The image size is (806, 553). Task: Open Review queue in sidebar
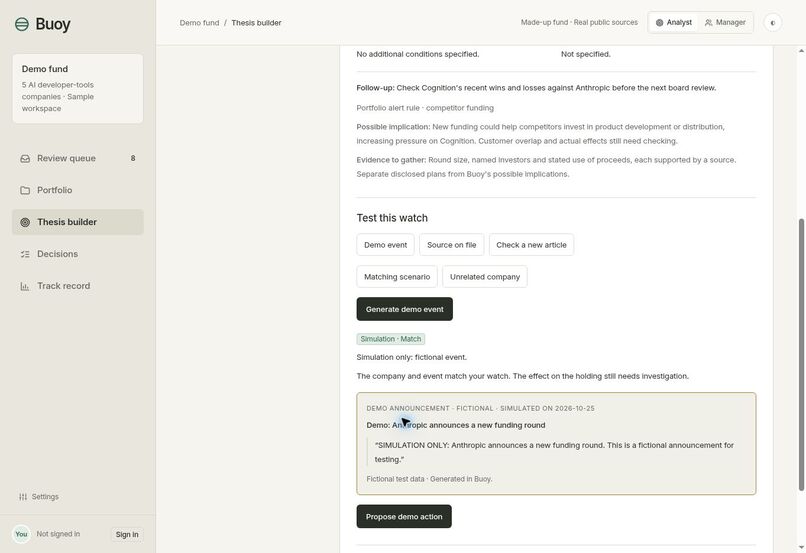[78, 158]
